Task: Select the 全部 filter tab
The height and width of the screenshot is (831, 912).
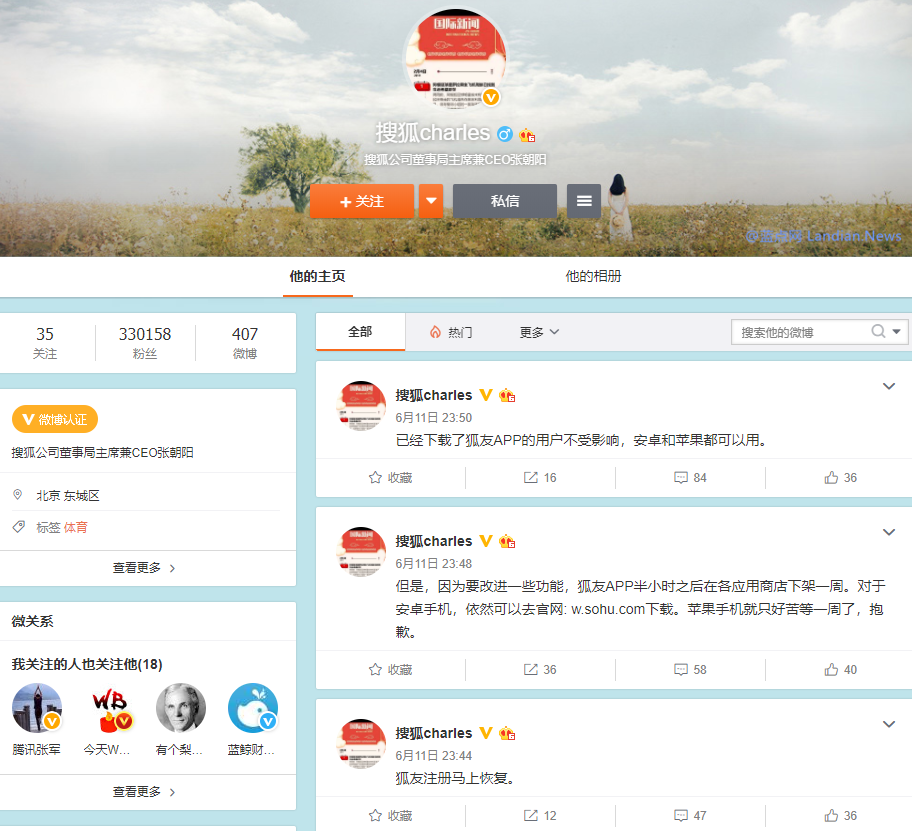Action: click(360, 332)
